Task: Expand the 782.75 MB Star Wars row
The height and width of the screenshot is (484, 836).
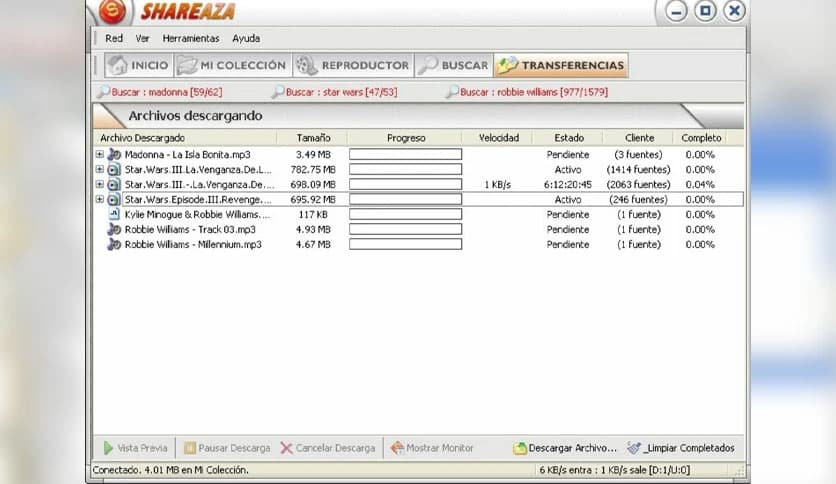Action: coord(100,169)
